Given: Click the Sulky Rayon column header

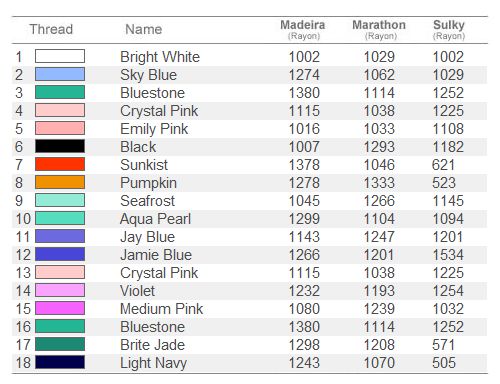Looking at the screenshot, I should coord(449,30).
